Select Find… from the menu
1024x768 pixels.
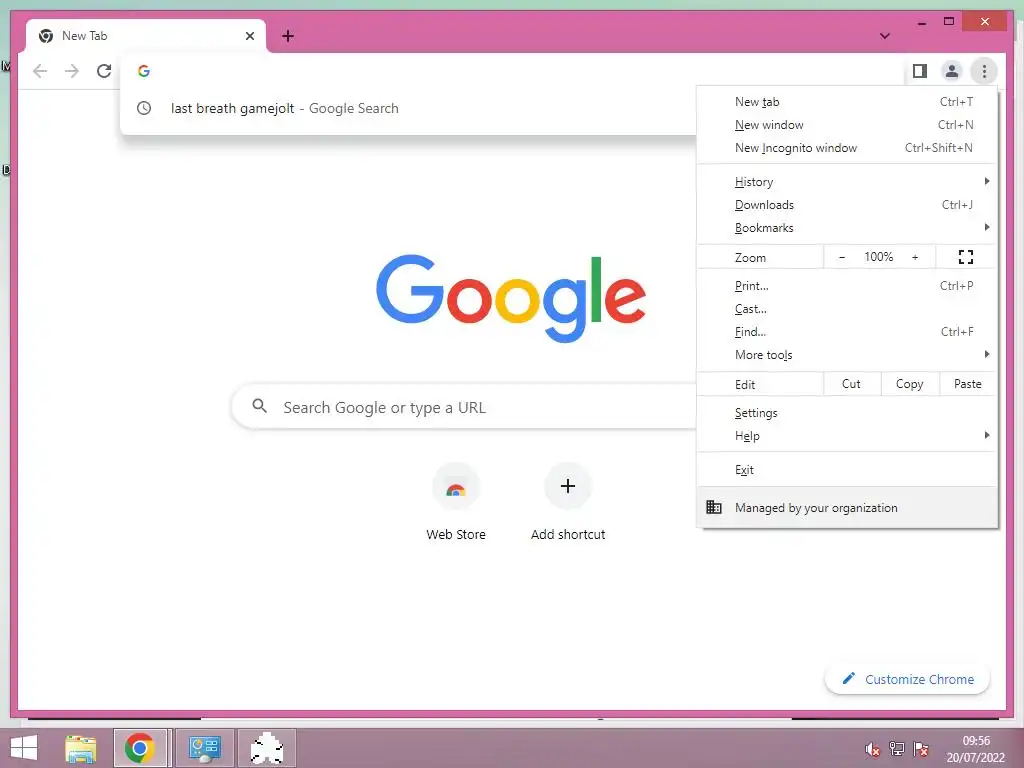pyautogui.click(x=847, y=332)
